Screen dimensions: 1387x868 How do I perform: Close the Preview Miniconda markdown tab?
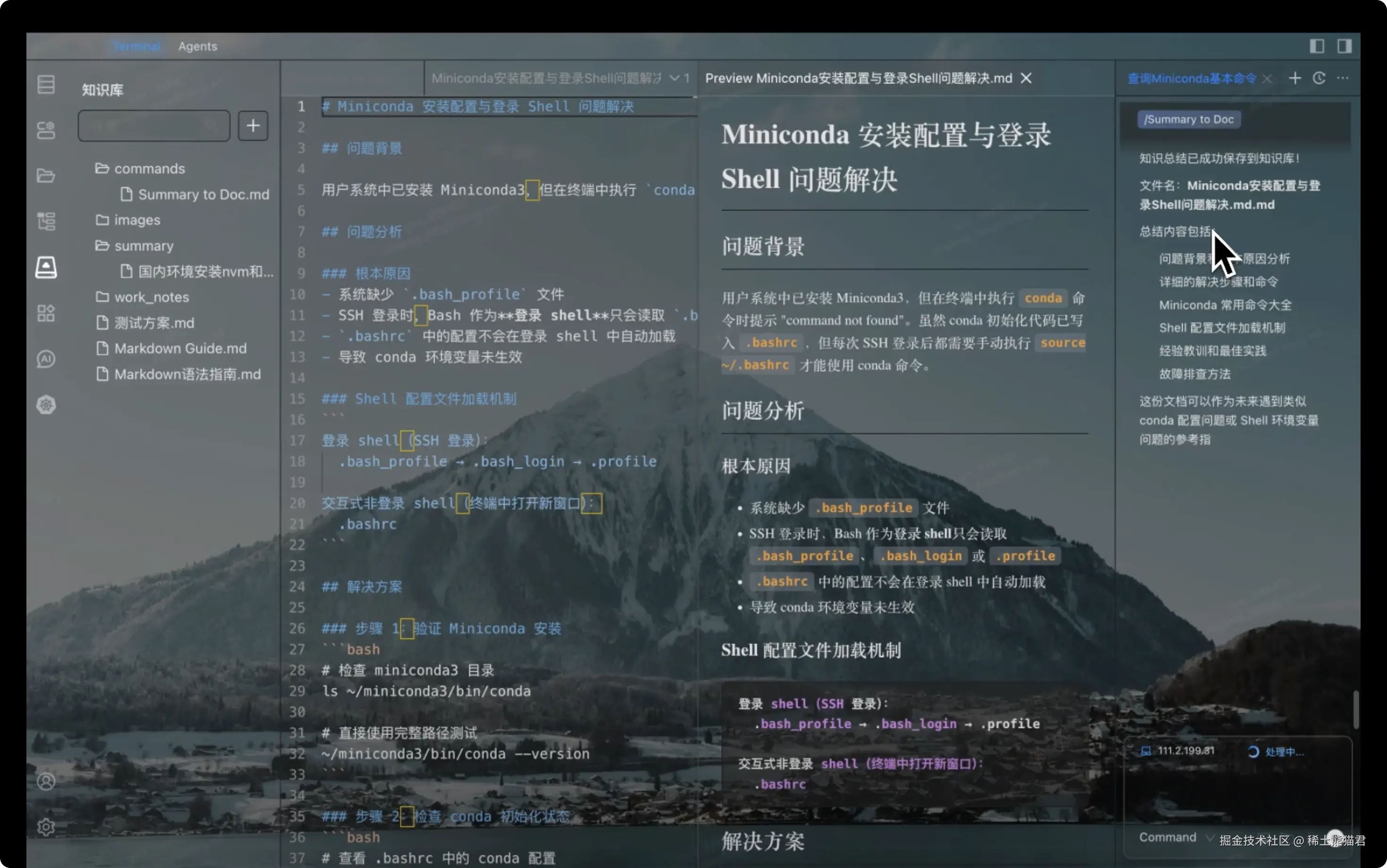1026,78
